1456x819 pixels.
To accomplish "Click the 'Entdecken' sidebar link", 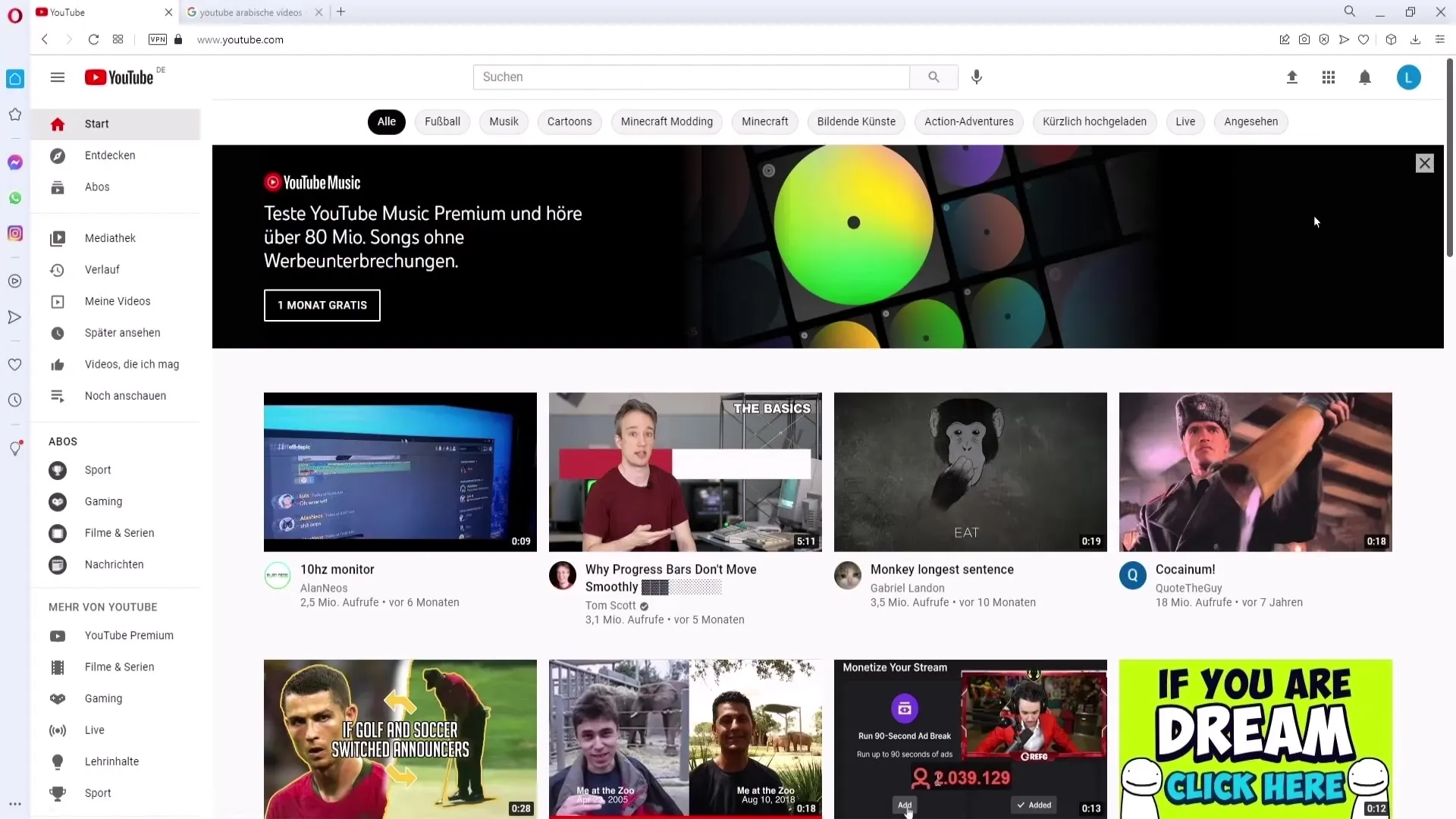I will tap(110, 155).
